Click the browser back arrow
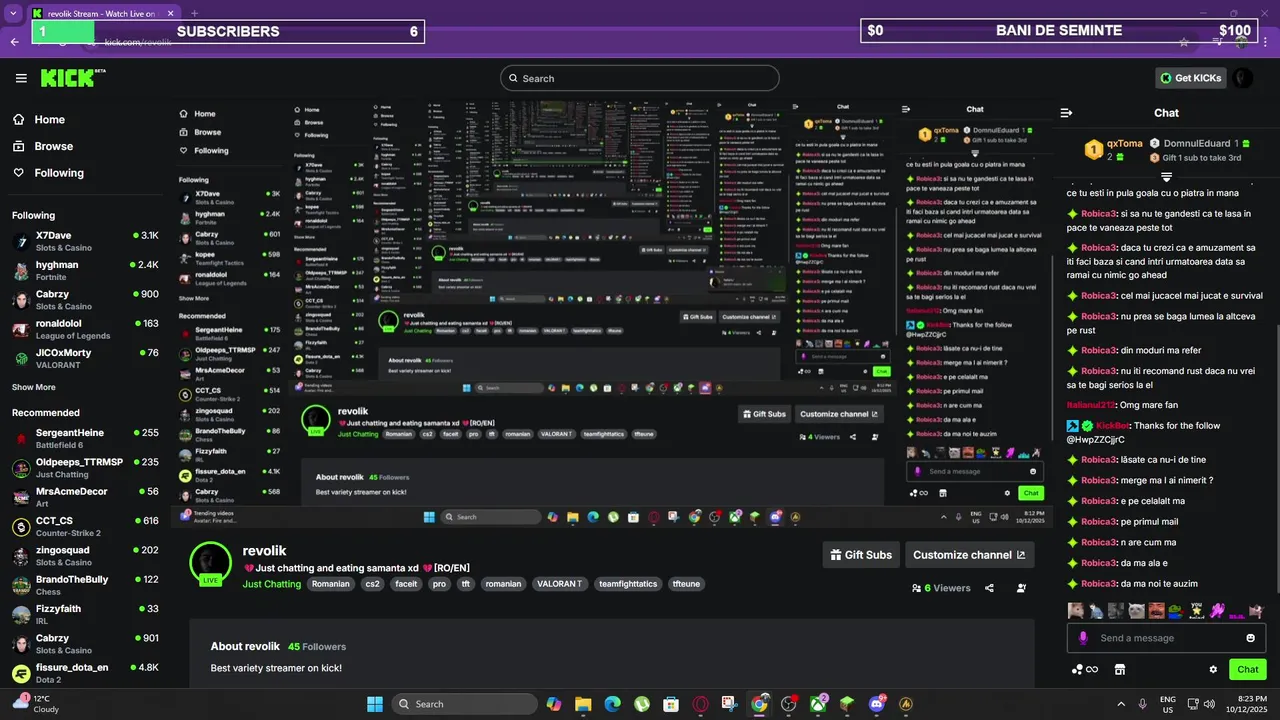This screenshot has width=1280, height=720. point(14,42)
